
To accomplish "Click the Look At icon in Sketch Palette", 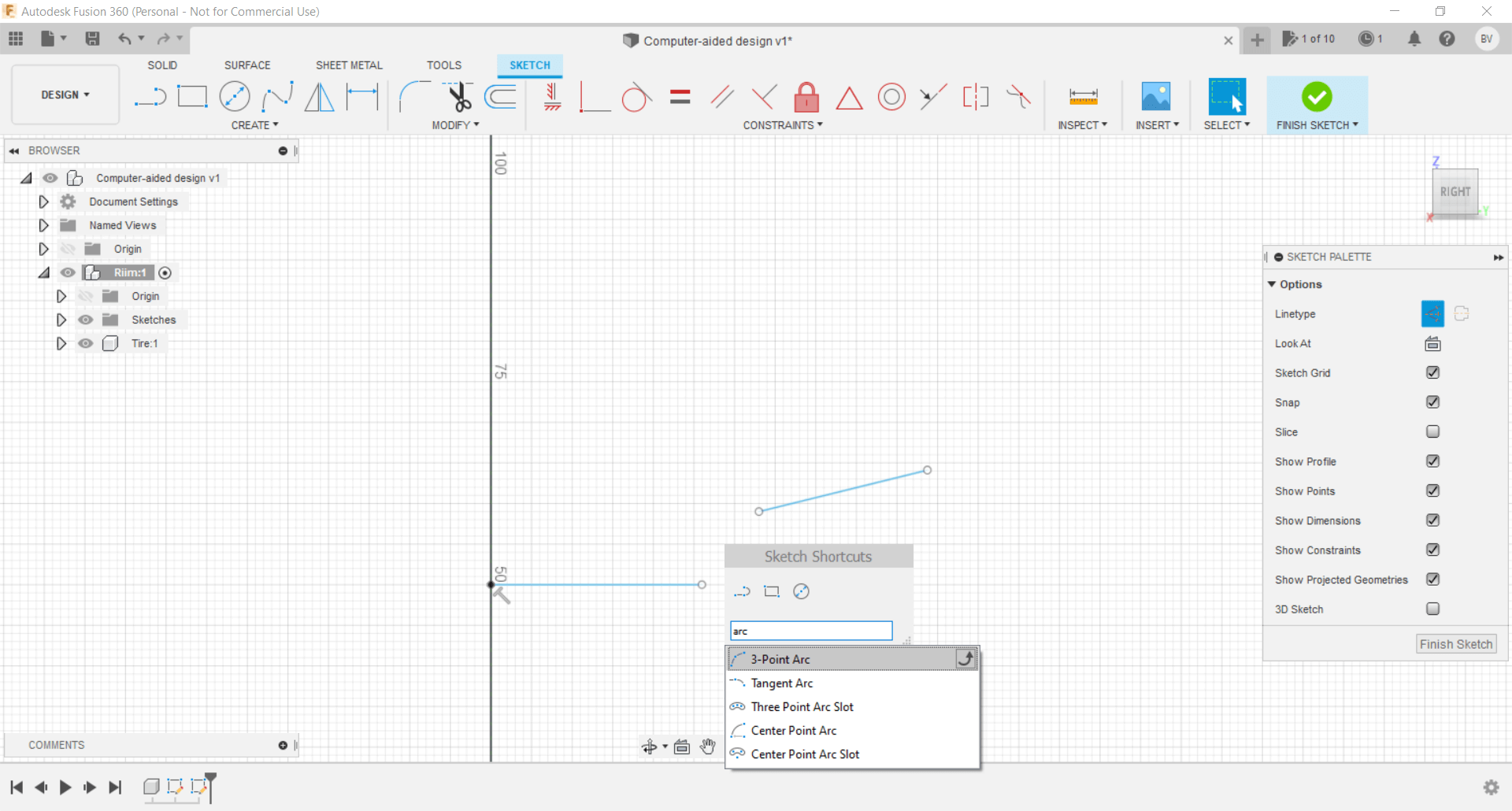I will (x=1432, y=343).
